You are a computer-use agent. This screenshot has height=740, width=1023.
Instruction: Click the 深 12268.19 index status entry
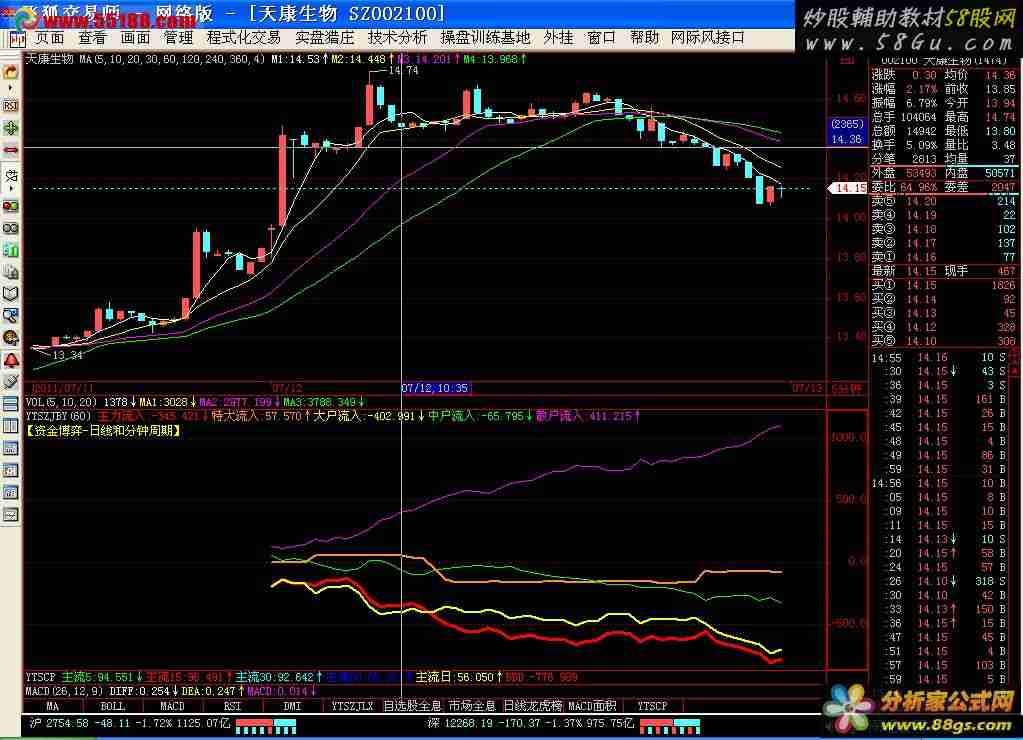coord(530,723)
